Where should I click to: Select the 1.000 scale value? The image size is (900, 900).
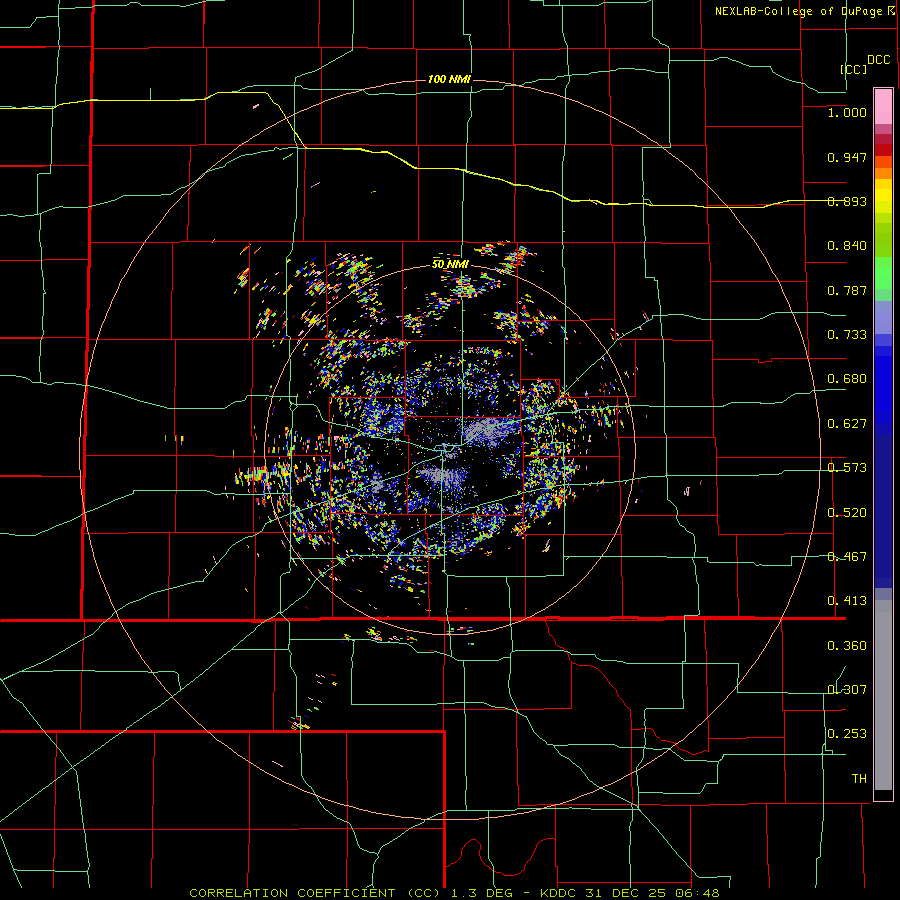(x=847, y=112)
